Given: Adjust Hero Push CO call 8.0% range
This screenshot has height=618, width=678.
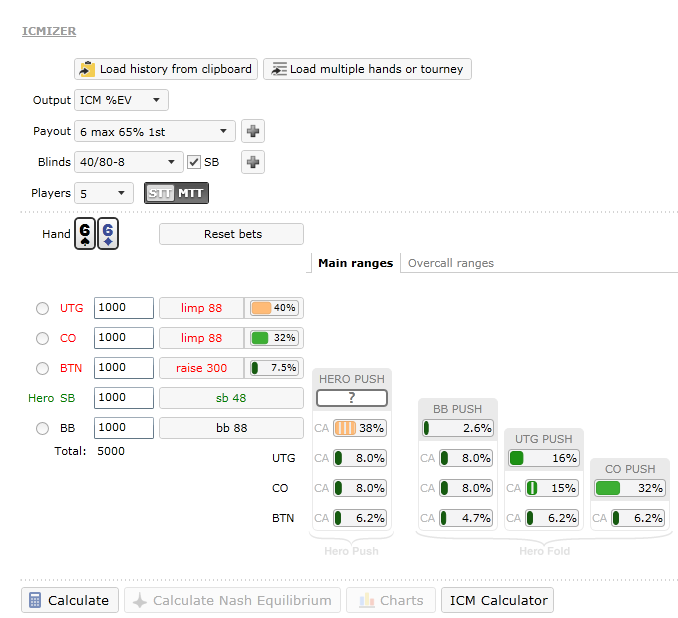Looking at the screenshot, I should point(360,488).
